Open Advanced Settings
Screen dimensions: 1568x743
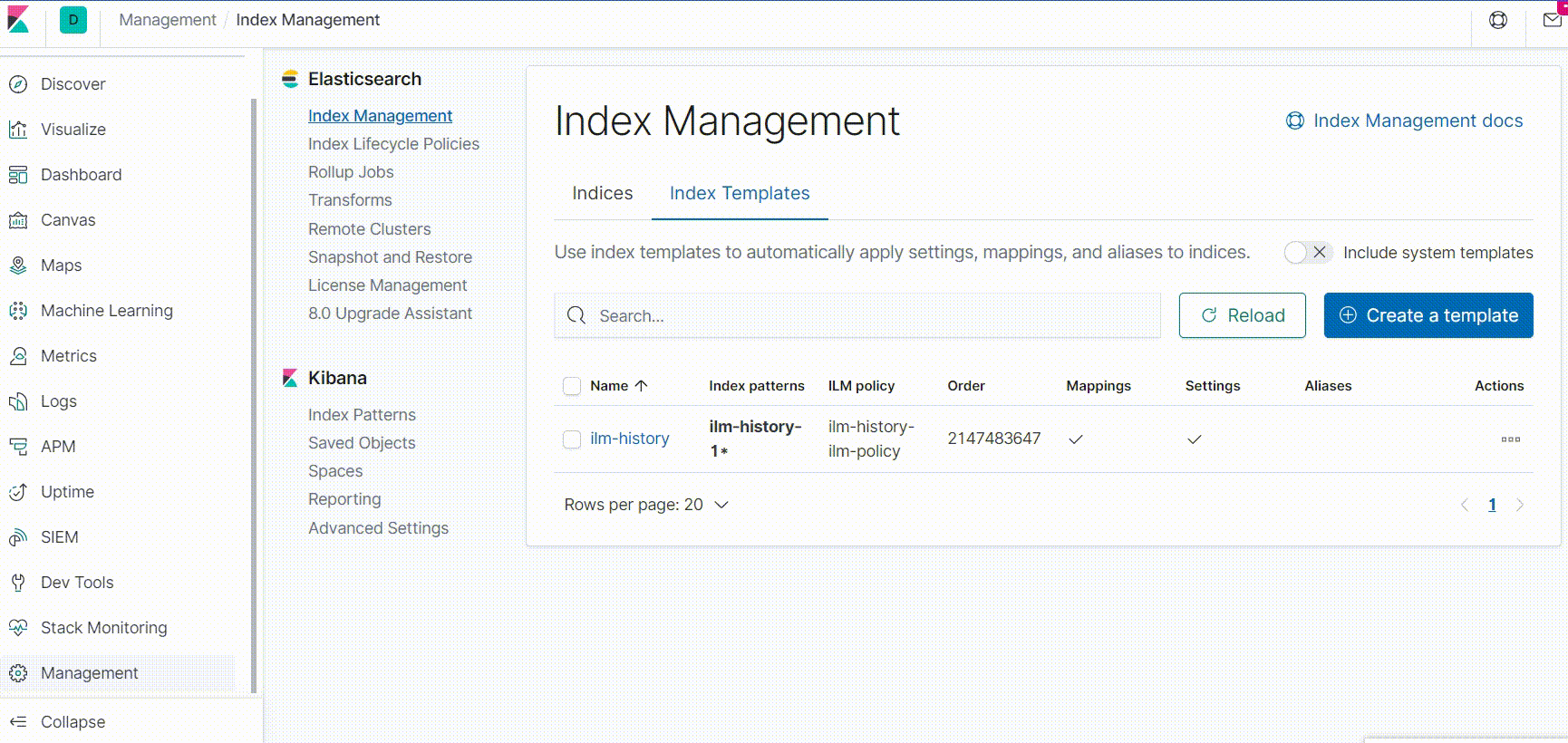coord(378,528)
